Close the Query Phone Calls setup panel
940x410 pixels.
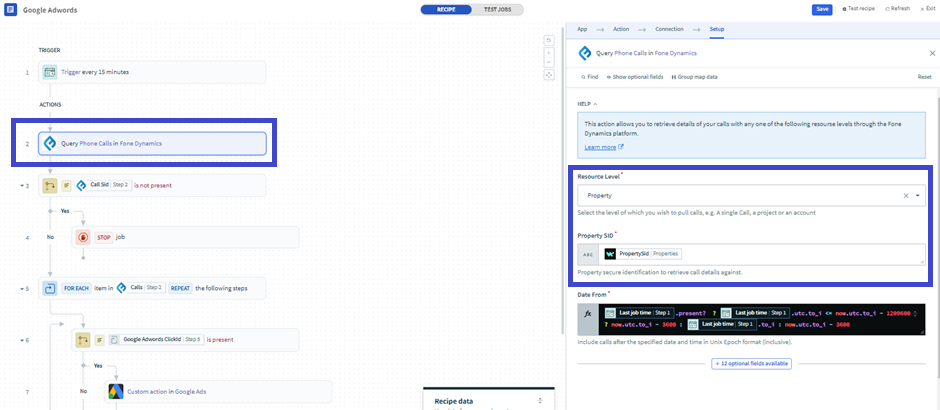tap(932, 53)
